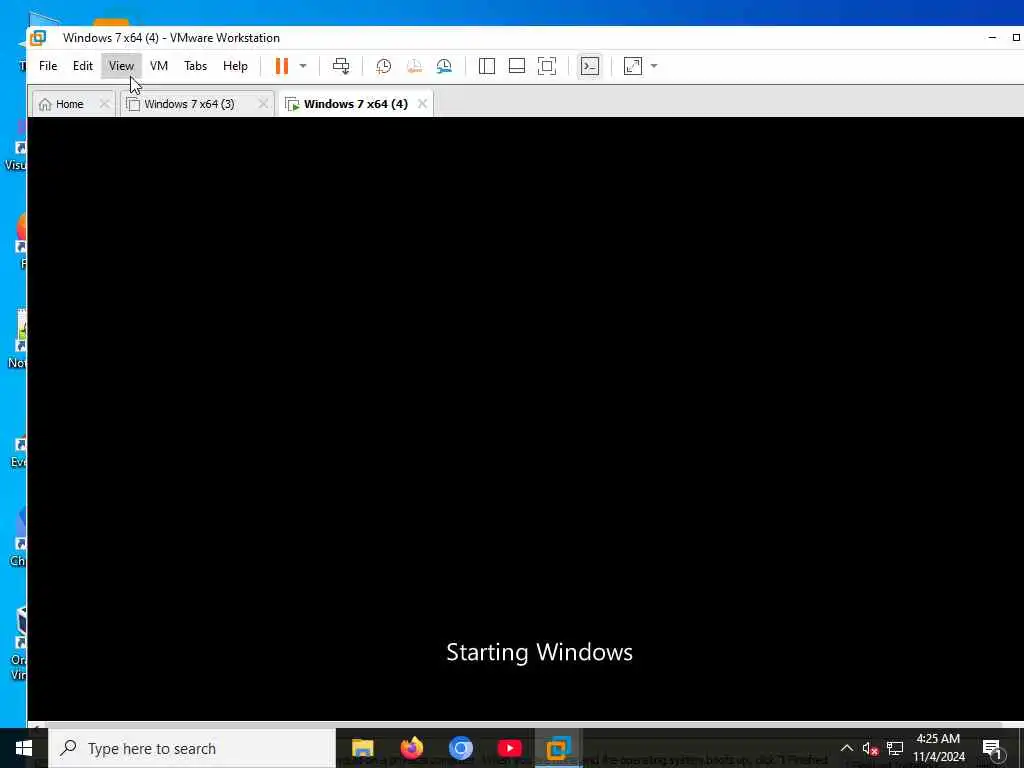Launch Firefox from the taskbar

411,748
